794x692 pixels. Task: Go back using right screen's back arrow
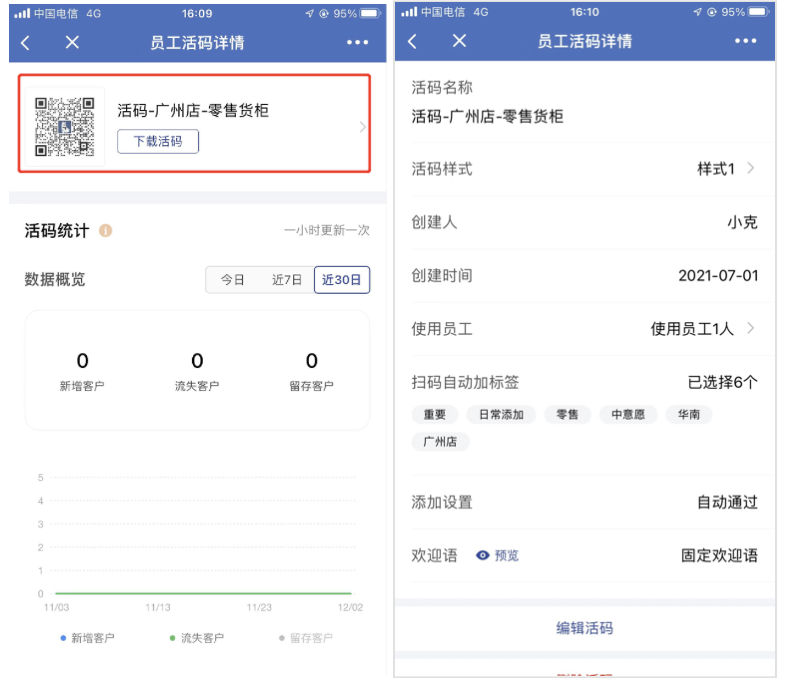(413, 41)
